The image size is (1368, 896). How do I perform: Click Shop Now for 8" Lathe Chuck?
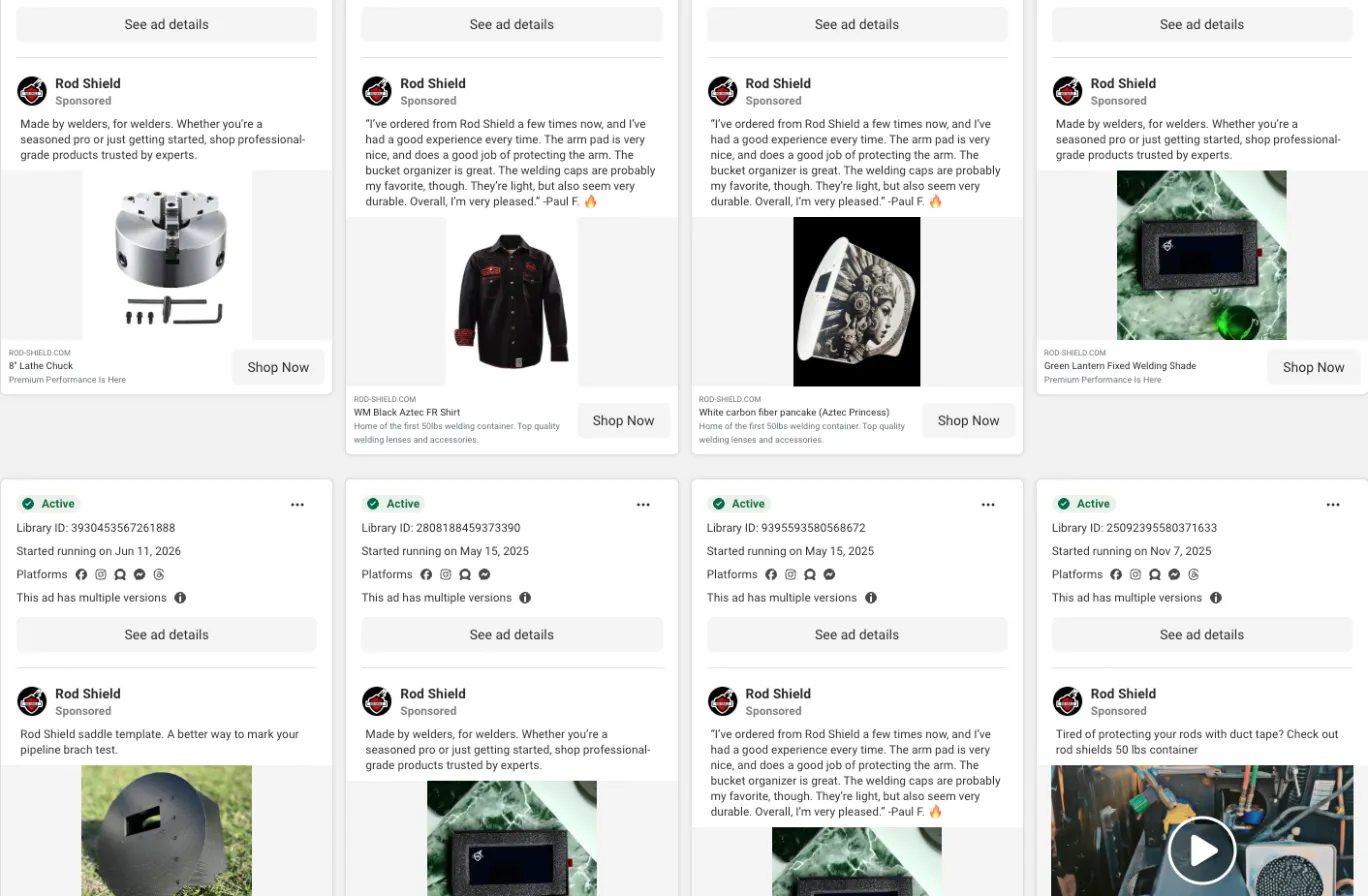click(x=278, y=367)
